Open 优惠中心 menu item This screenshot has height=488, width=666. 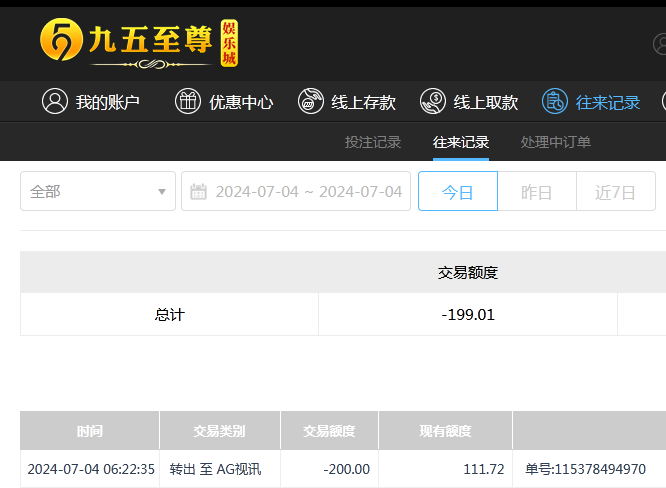tap(224, 102)
